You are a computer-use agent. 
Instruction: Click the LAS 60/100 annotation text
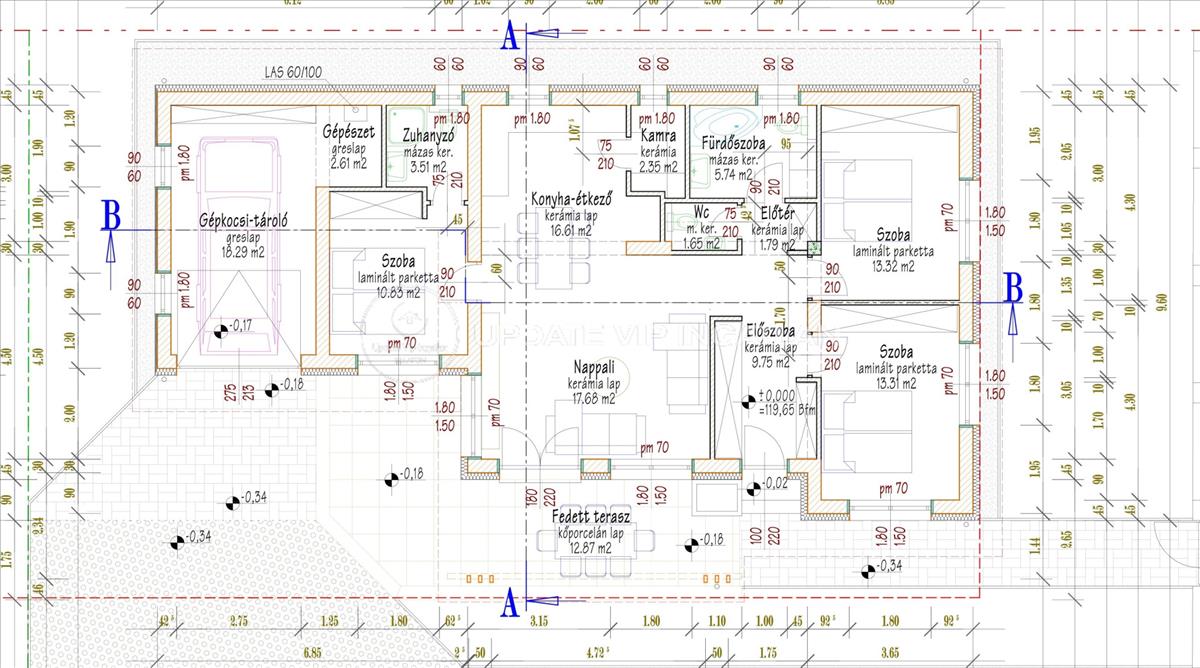click(x=293, y=73)
